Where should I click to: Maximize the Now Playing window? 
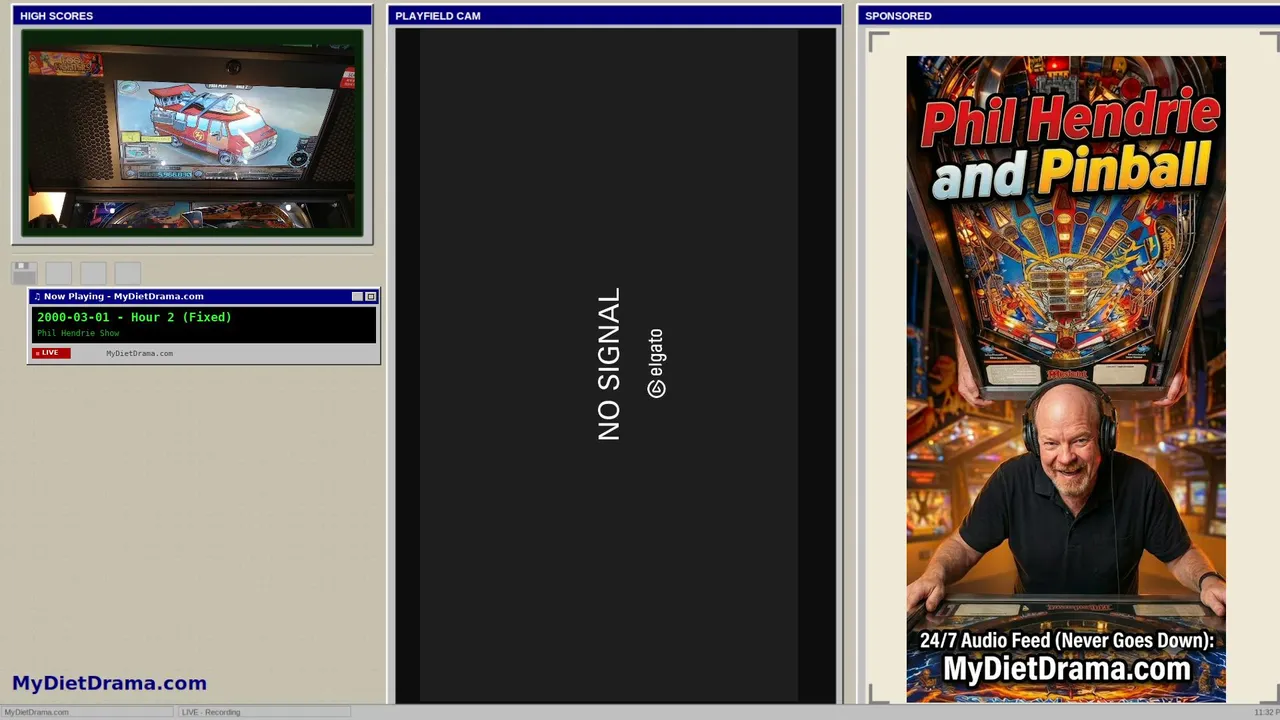tap(370, 297)
